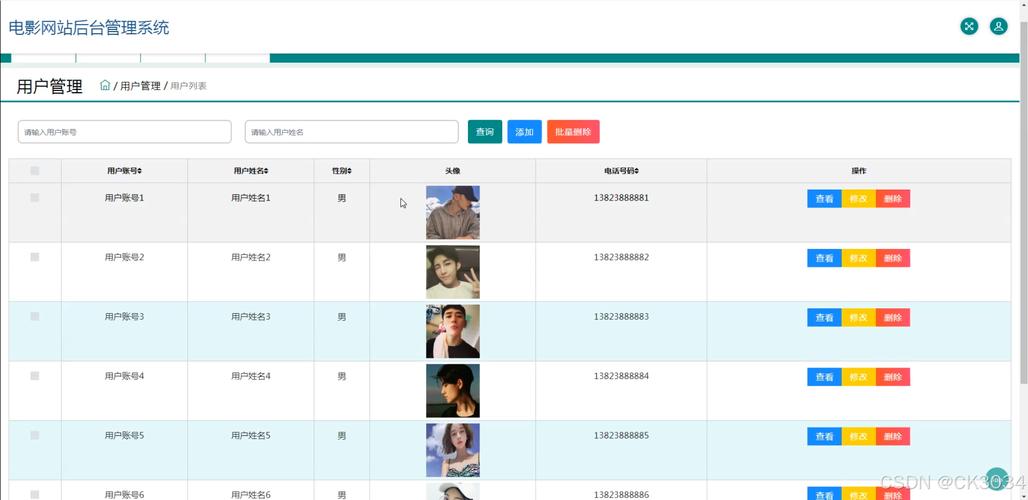
Task: Sort by 电话号码 column arrow
Action: (637, 171)
